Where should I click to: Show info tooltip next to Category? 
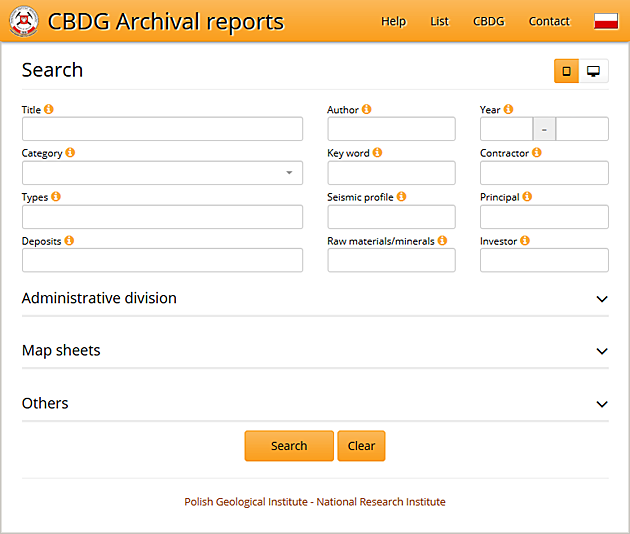coord(70,153)
